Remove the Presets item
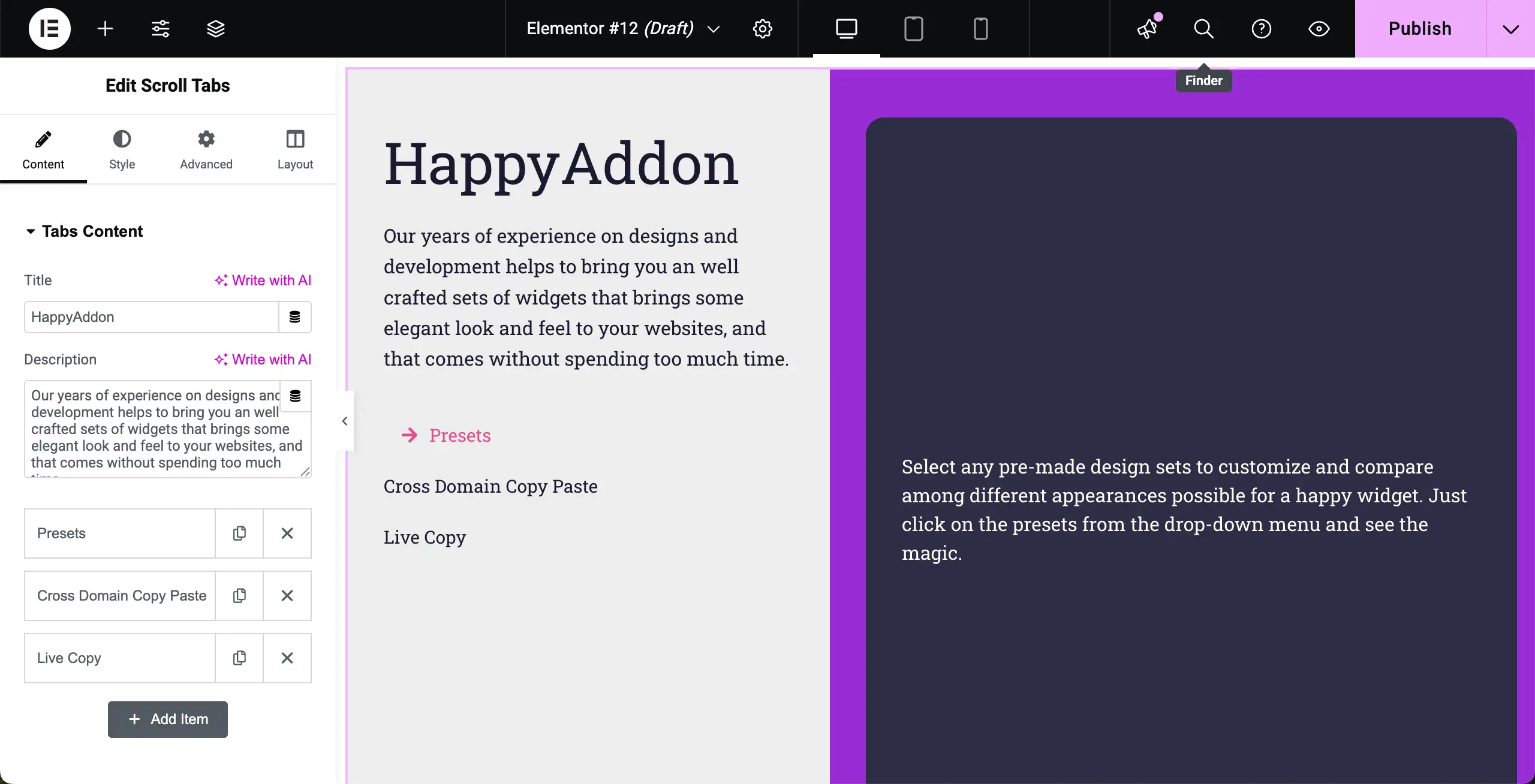This screenshot has height=784, width=1535. [287, 533]
